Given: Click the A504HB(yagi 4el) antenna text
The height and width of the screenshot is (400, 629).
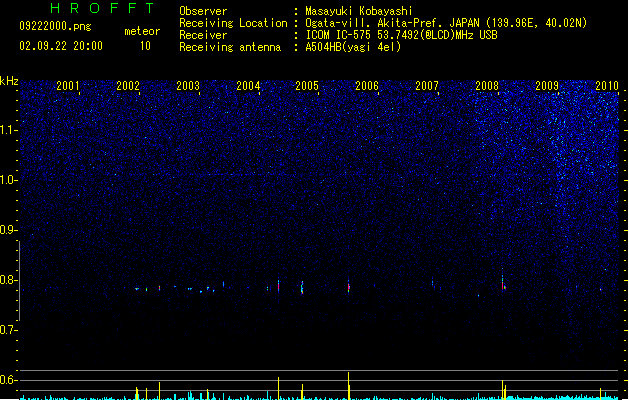Looking at the screenshot, I should coord(353,47).
